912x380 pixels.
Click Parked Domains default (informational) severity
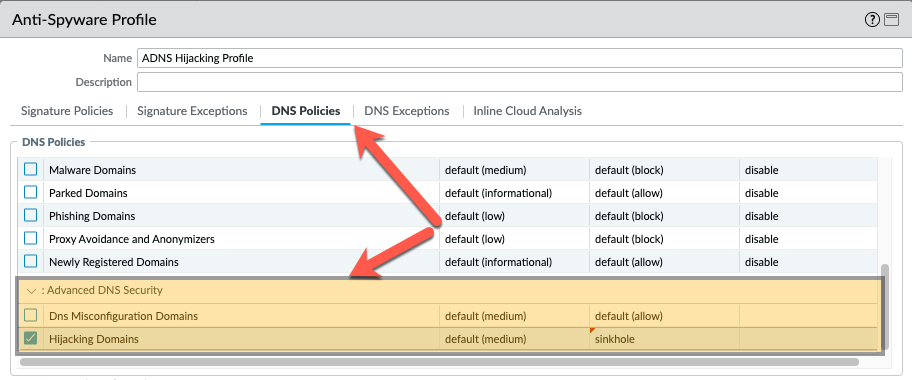pyautogui.click(x=514, y=193)
